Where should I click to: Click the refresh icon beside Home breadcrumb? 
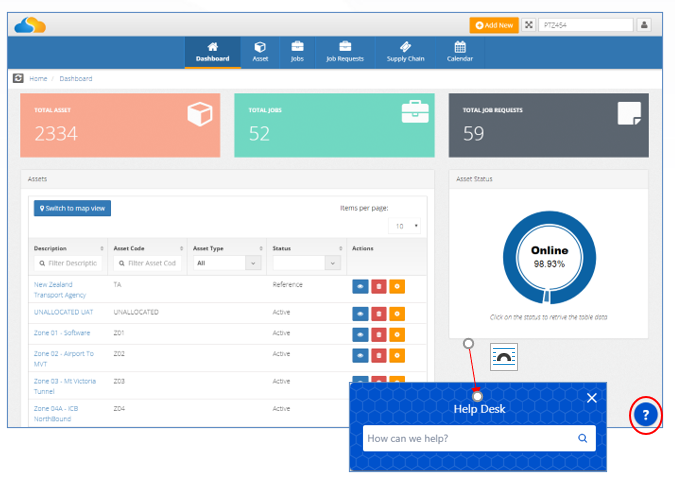(18, 78)
